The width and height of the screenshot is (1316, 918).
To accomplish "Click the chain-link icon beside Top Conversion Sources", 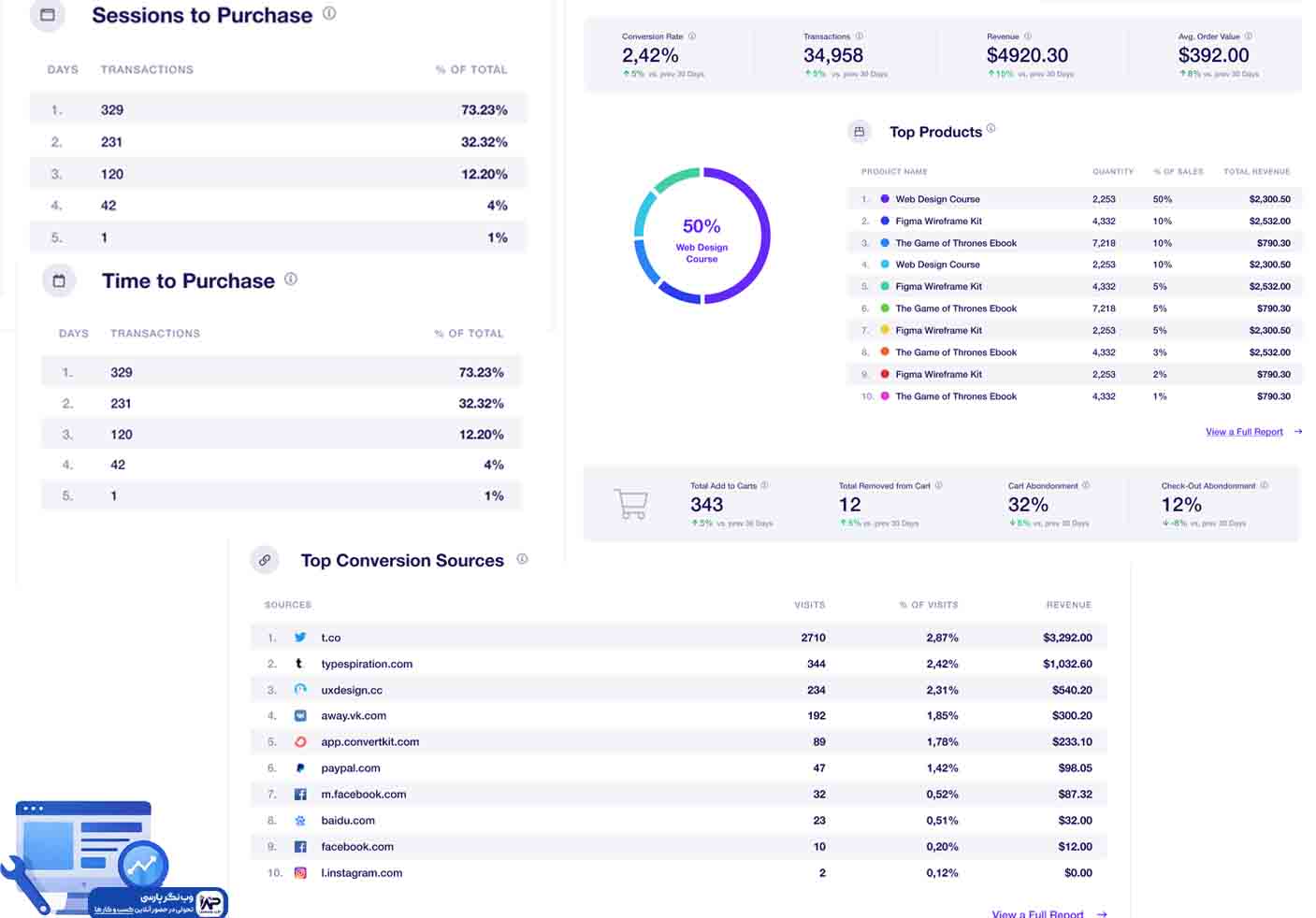I will 265,559.
